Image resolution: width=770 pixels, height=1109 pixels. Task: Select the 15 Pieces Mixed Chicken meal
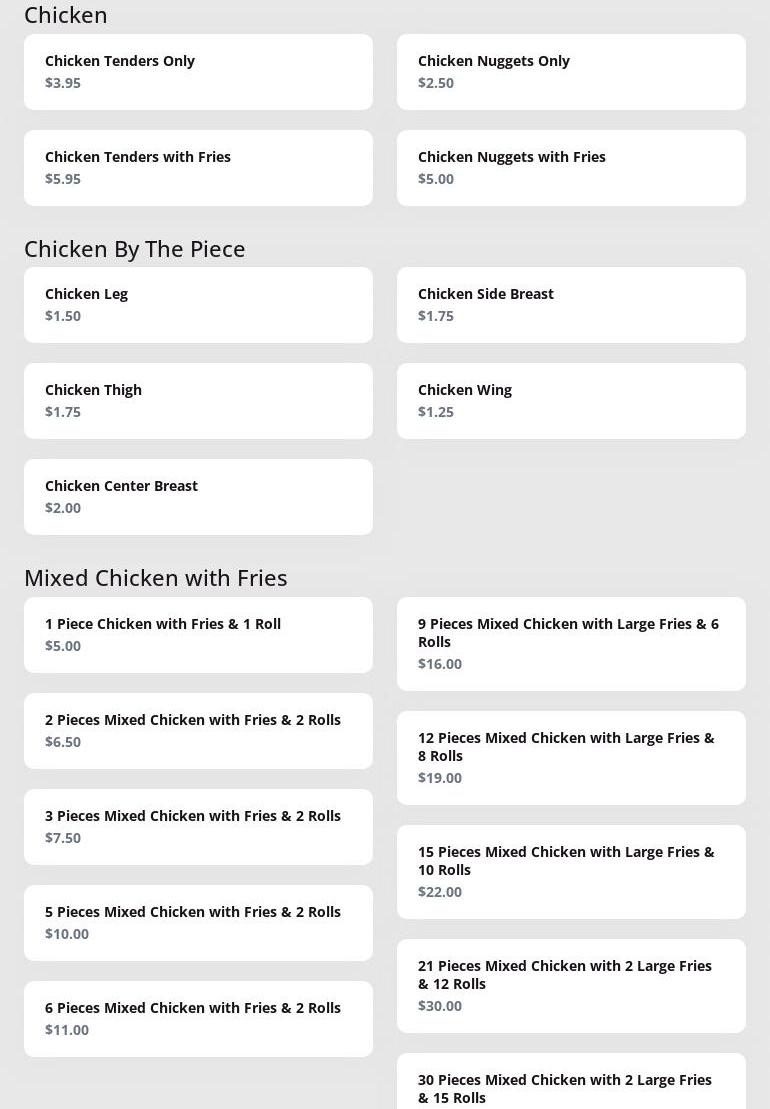(x=571, y=872)
